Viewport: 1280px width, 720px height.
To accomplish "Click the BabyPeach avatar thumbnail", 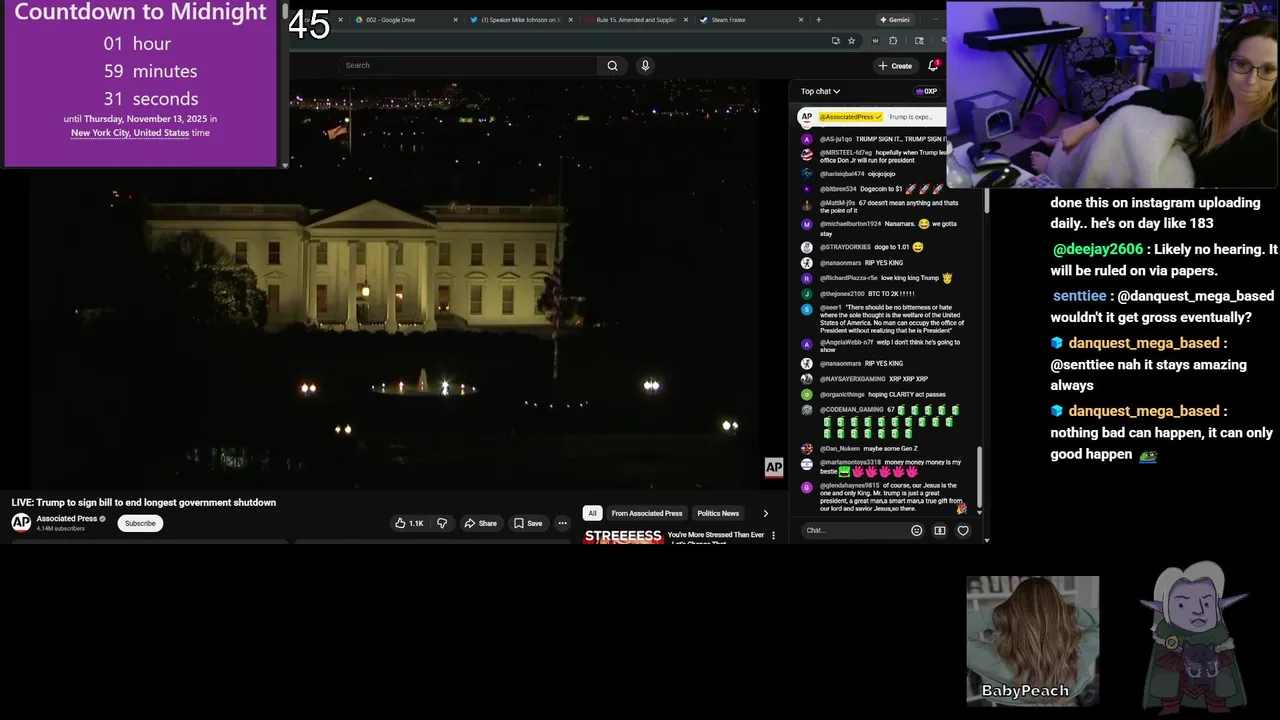I will click(x=1032, y=640).
